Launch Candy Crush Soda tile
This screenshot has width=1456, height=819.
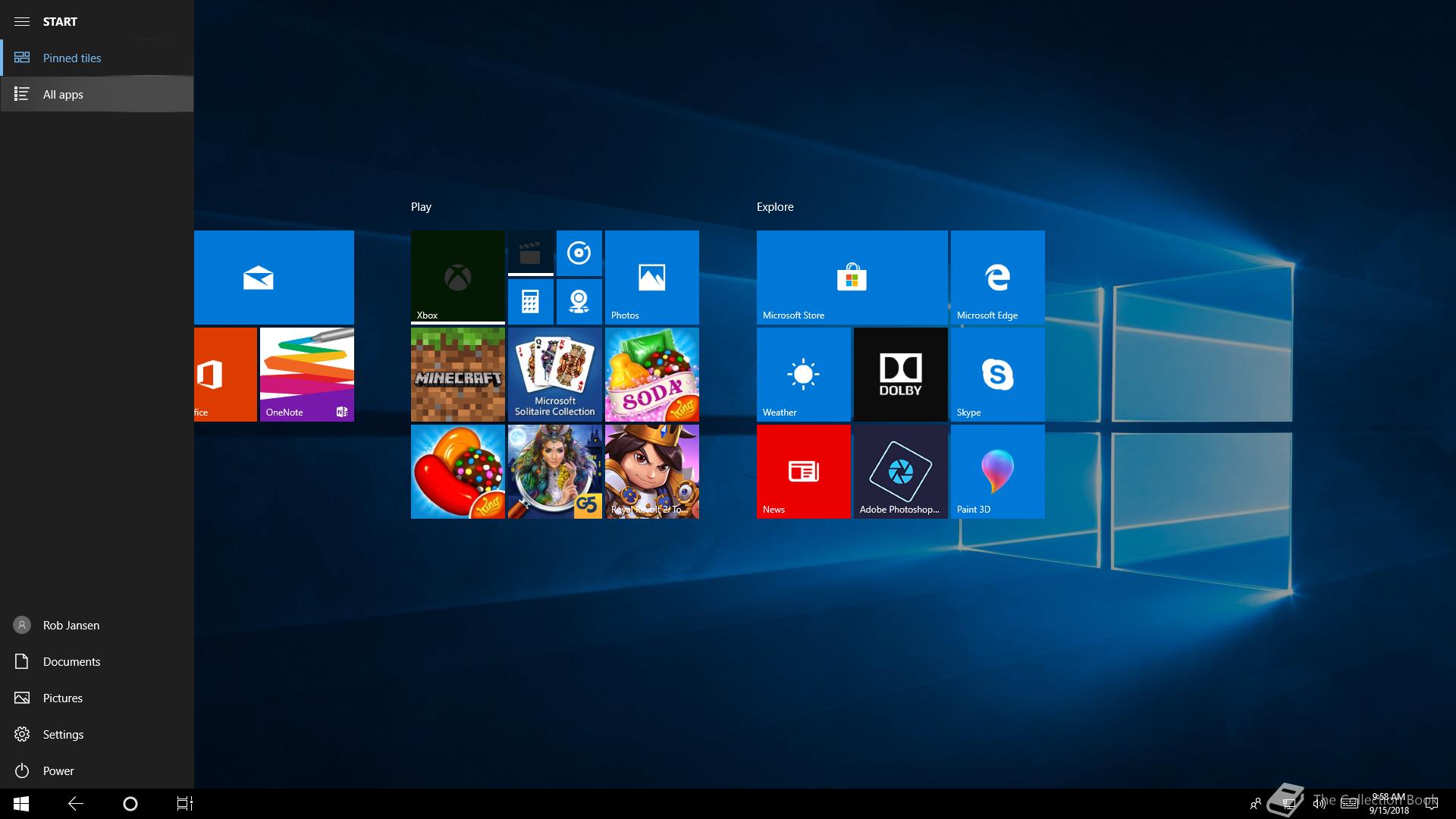(652, 375)
